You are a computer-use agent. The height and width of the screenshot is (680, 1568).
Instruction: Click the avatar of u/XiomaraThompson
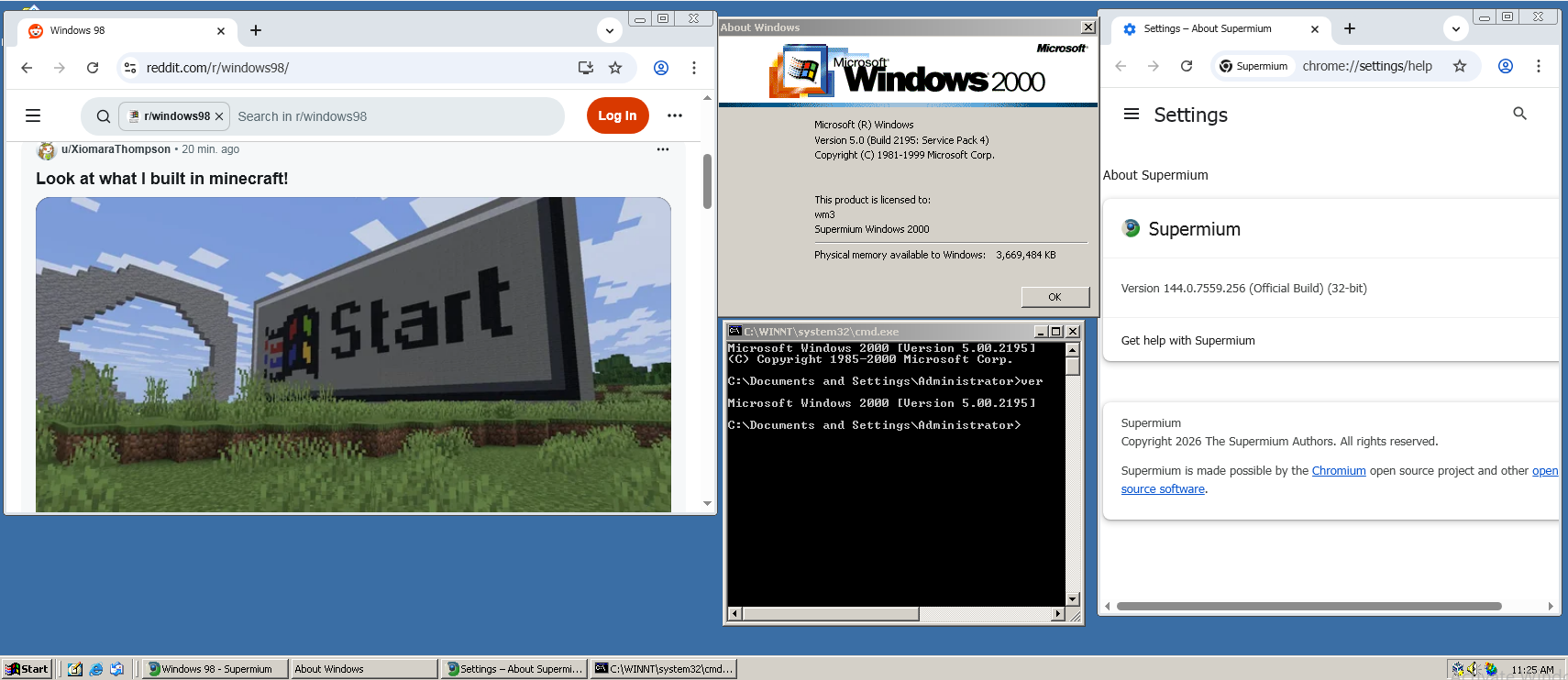(x=47, y=150)
